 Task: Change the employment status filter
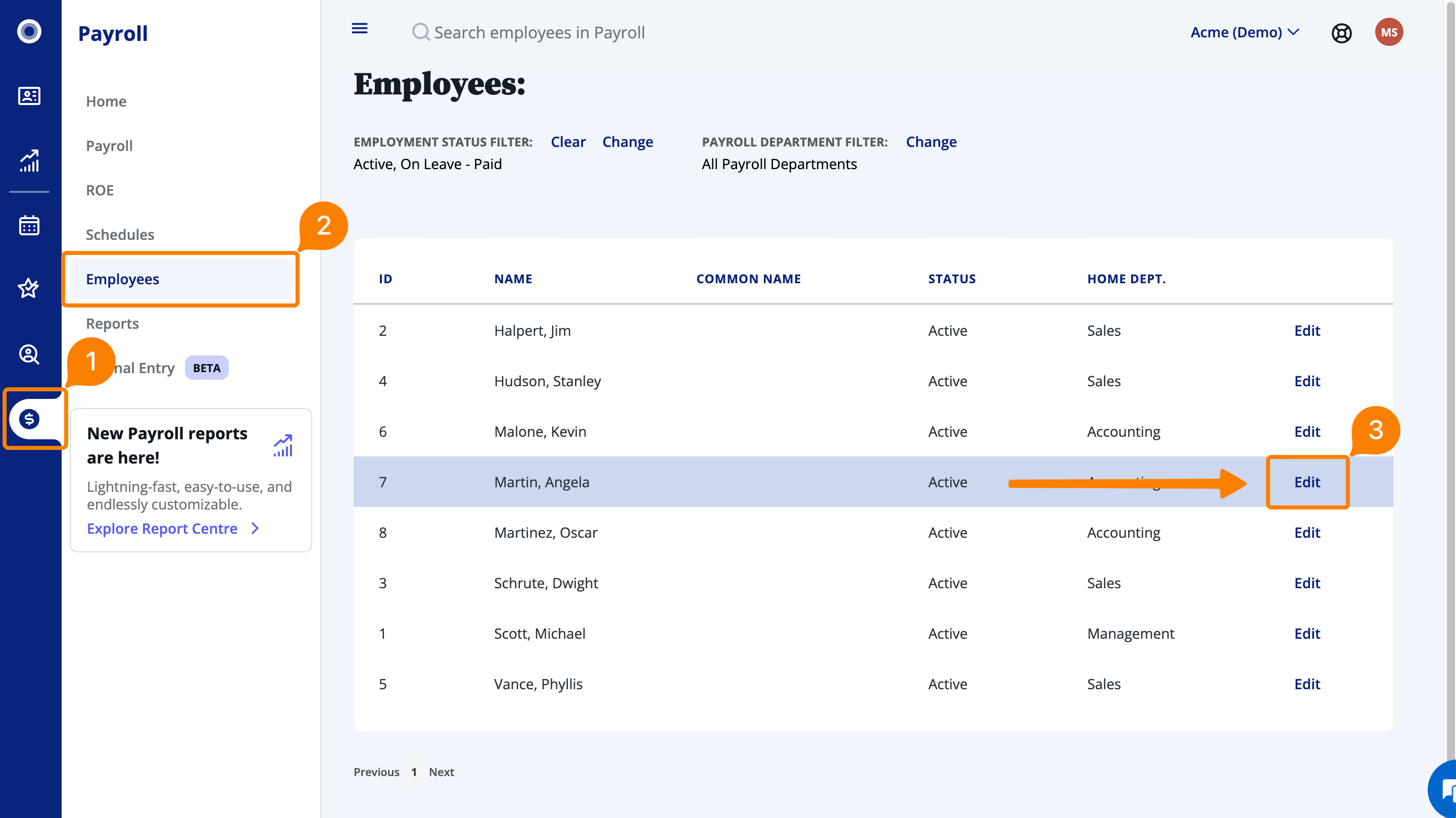pyautogui.click(x=627, y=142)
